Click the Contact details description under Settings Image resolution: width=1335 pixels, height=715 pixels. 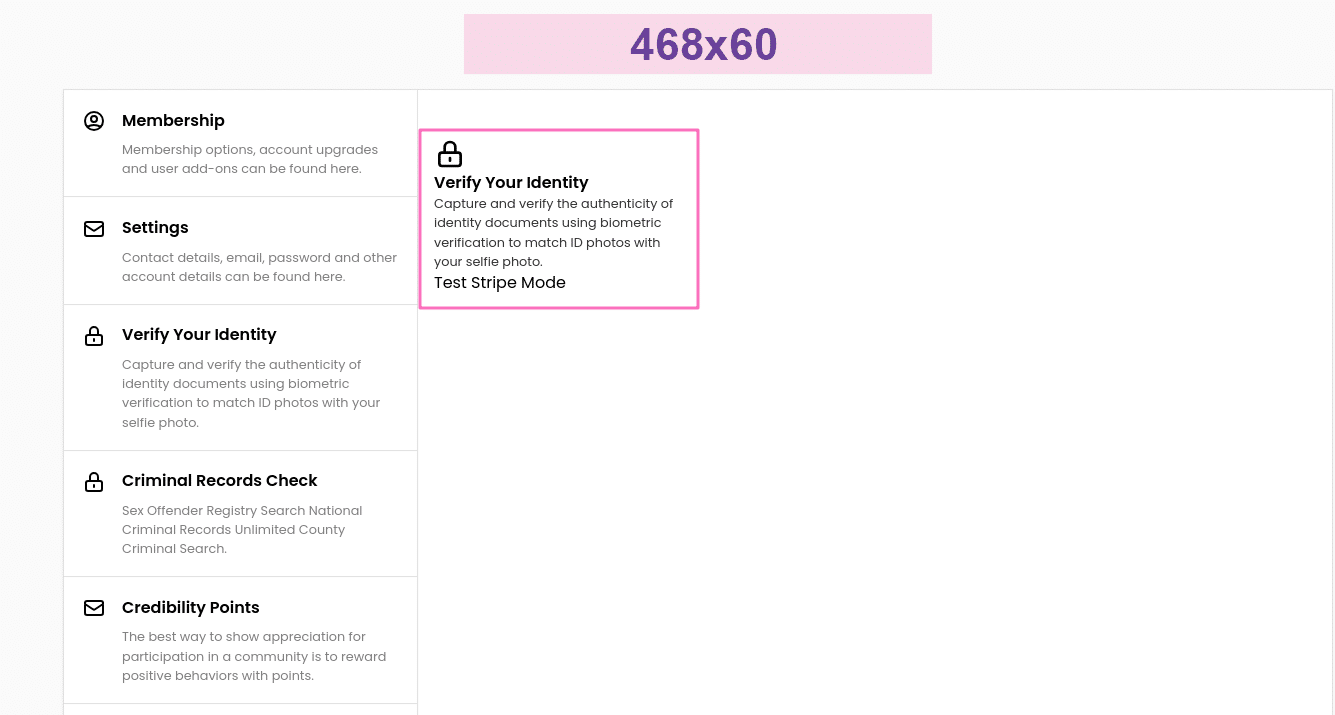pyautogui.click(x=259, y=267)
